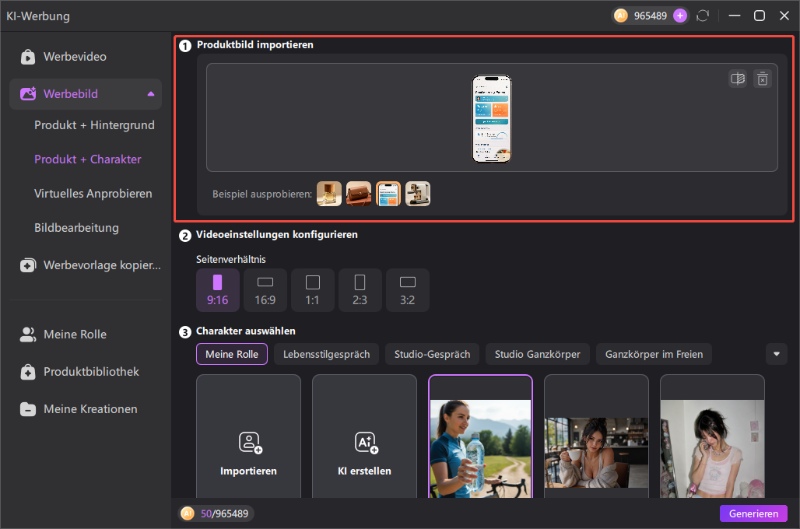This screenshot has width=800, height=529.
Task: Select 3:2 aspect ratio
Action: click(407, 290)
